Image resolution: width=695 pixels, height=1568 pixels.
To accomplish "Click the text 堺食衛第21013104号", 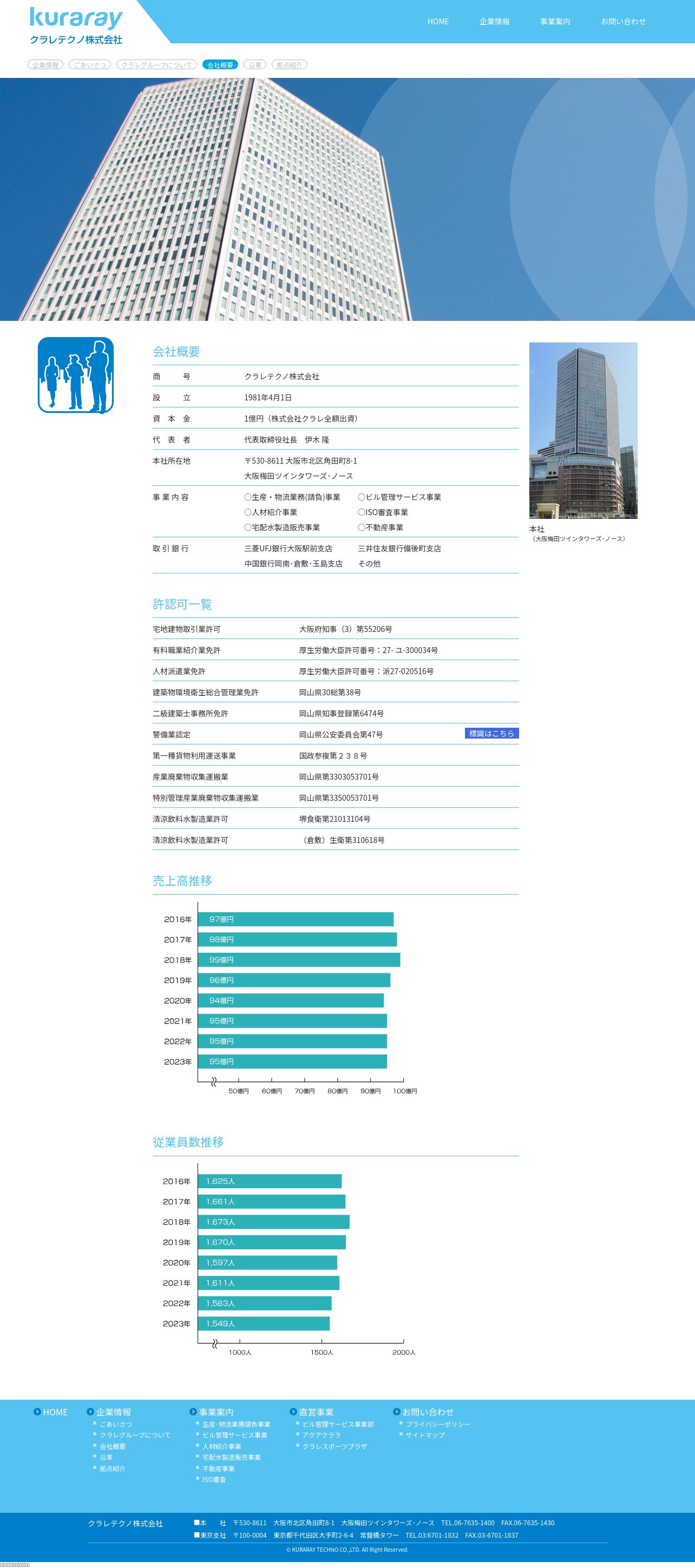I will tap(335, 819).
